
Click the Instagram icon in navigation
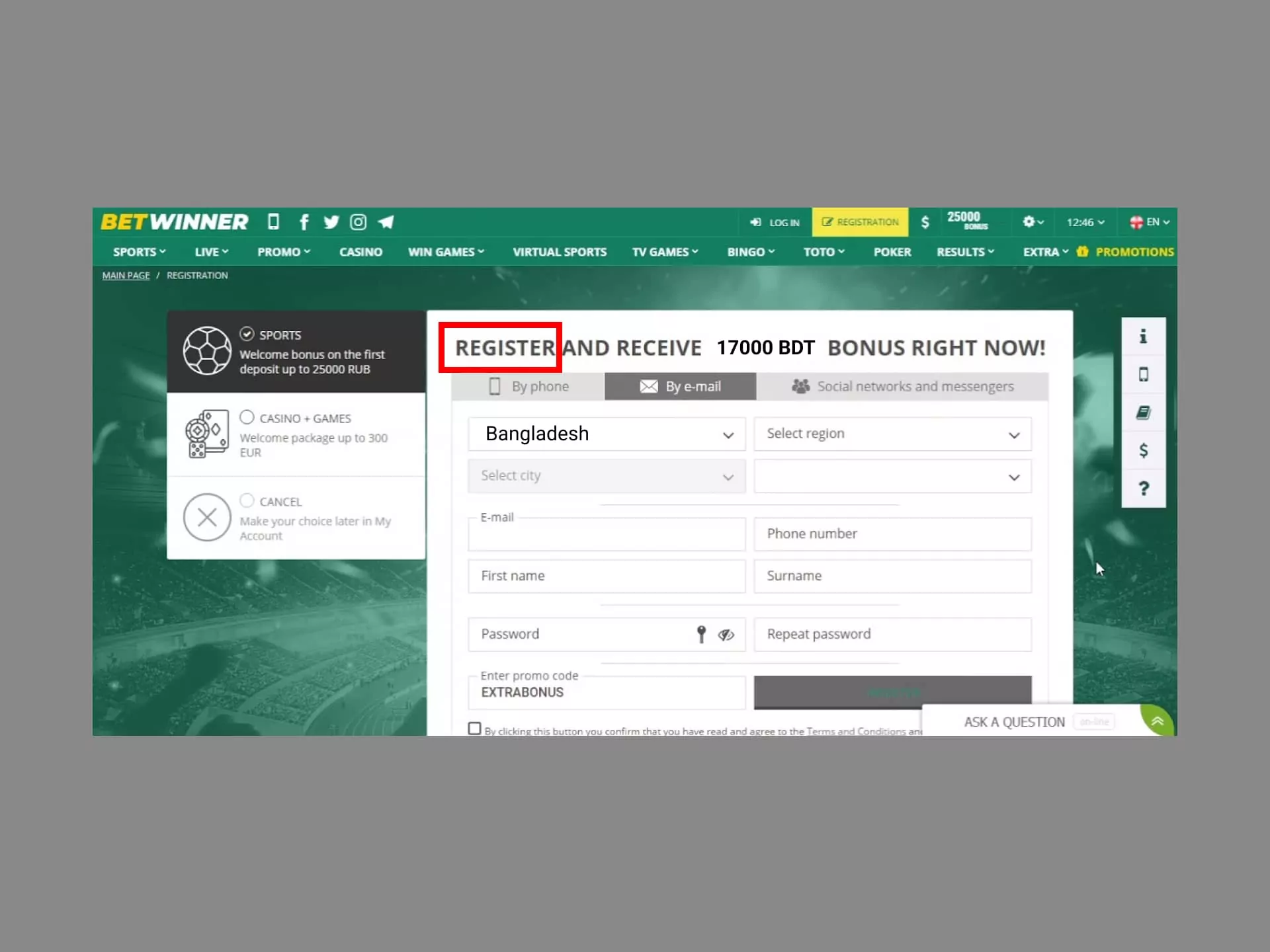point(358,222)
